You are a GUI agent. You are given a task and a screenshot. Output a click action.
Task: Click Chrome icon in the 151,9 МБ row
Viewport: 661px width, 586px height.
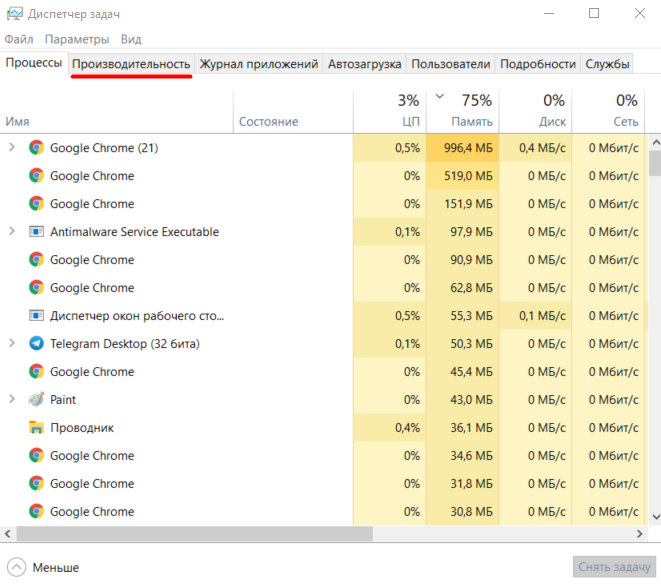(x=36, y=204)
